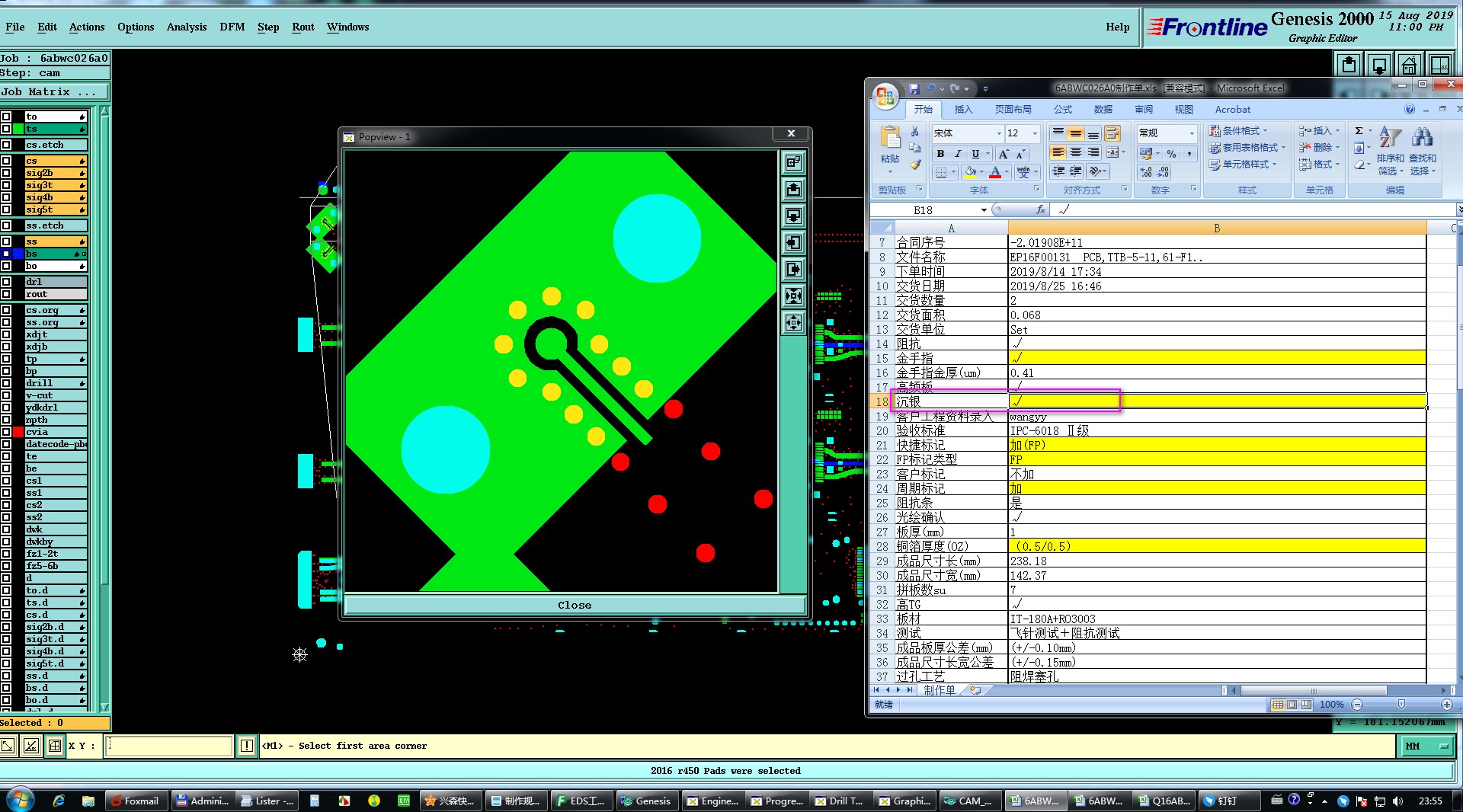Toggle the checkbox for layer drl
Screen dimensions: 1463x812
(x=6, y=282)
